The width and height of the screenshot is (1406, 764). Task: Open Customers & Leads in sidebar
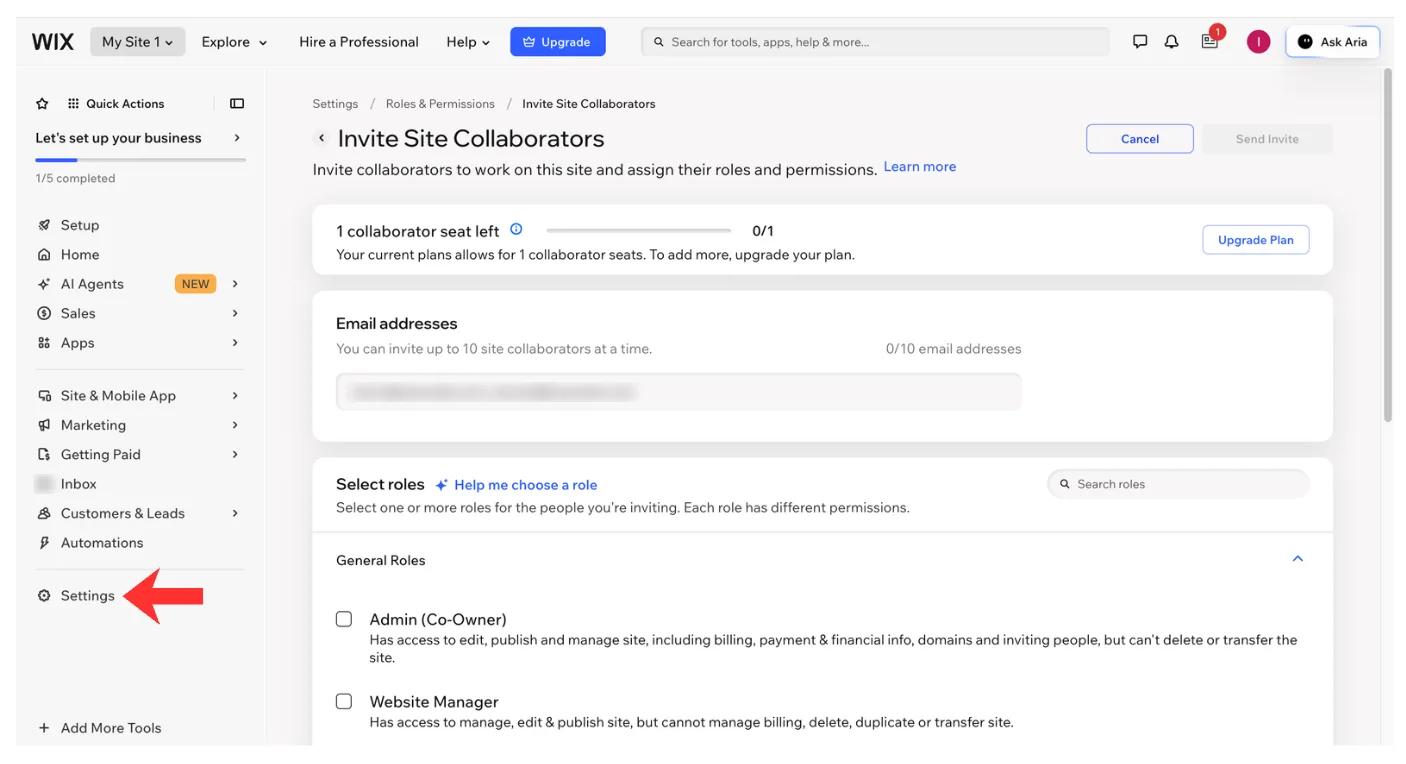(x=123, y=514)
